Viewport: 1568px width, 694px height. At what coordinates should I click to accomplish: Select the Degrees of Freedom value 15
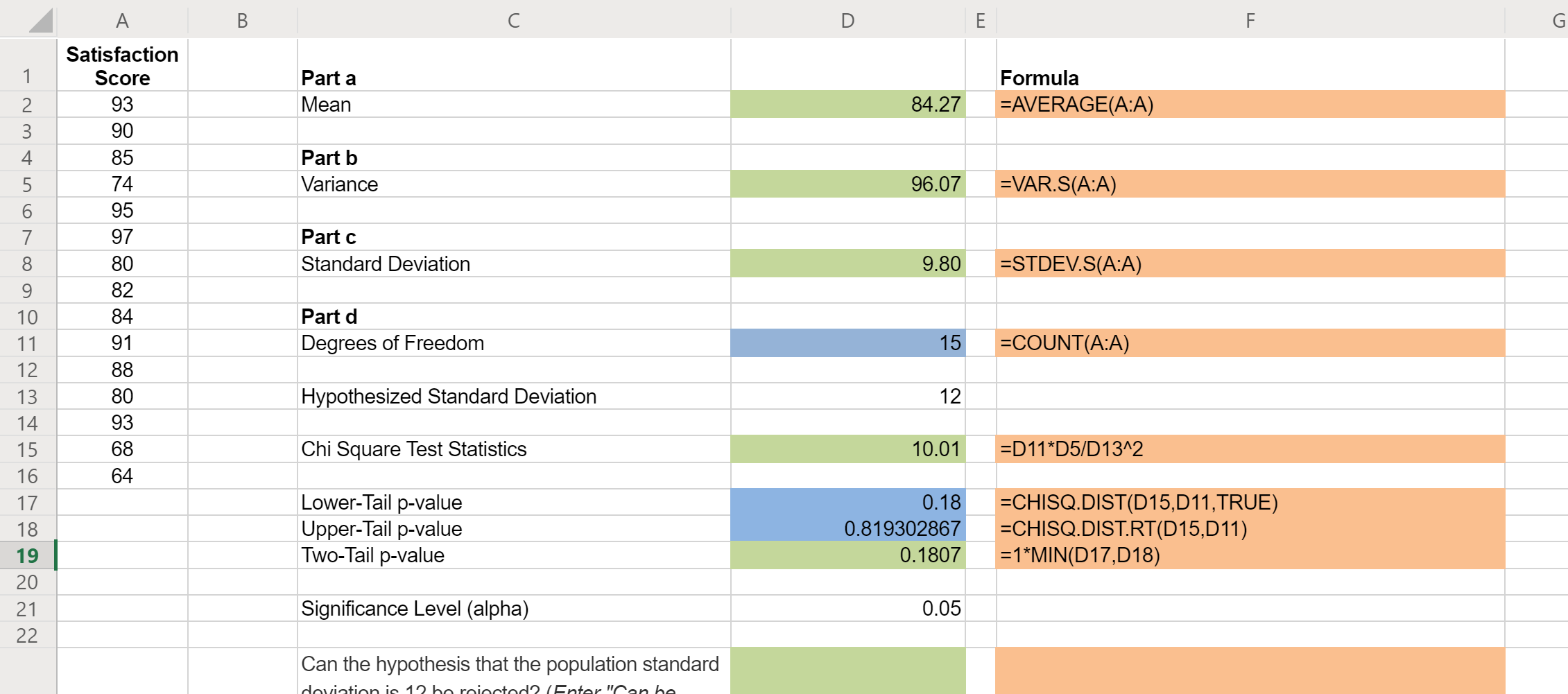tap(847, 342)
